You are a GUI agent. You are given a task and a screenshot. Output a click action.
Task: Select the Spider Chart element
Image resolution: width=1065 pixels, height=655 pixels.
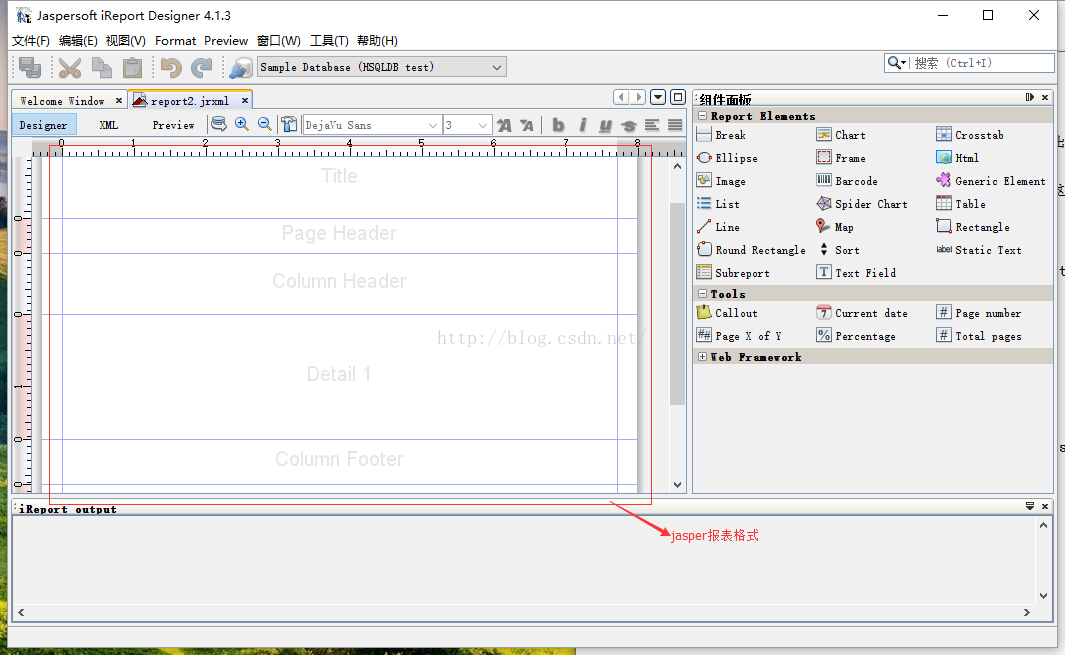tap(862, 204)
